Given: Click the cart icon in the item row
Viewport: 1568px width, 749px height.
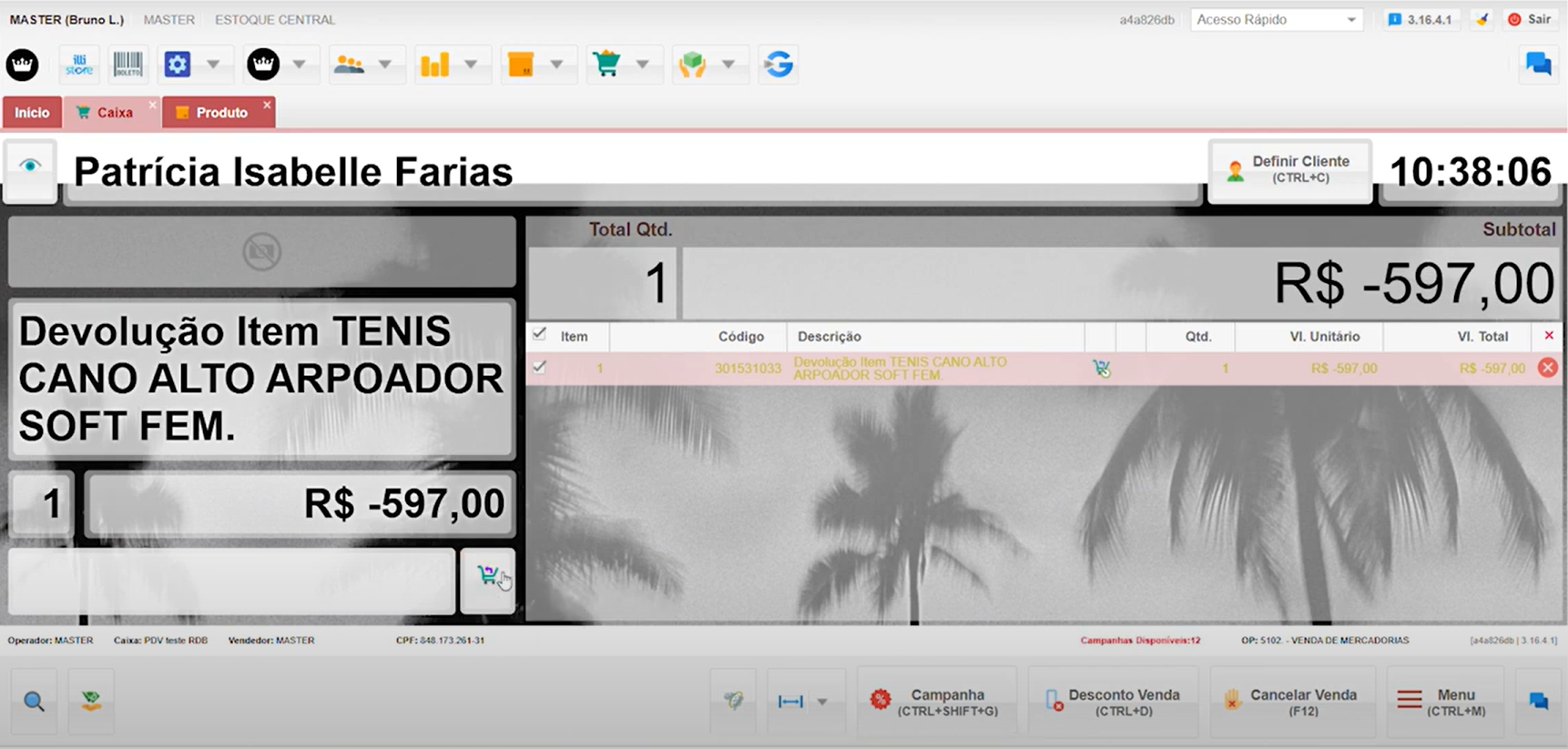Looking at the screenshot, I should click(x=1101, y=369).
